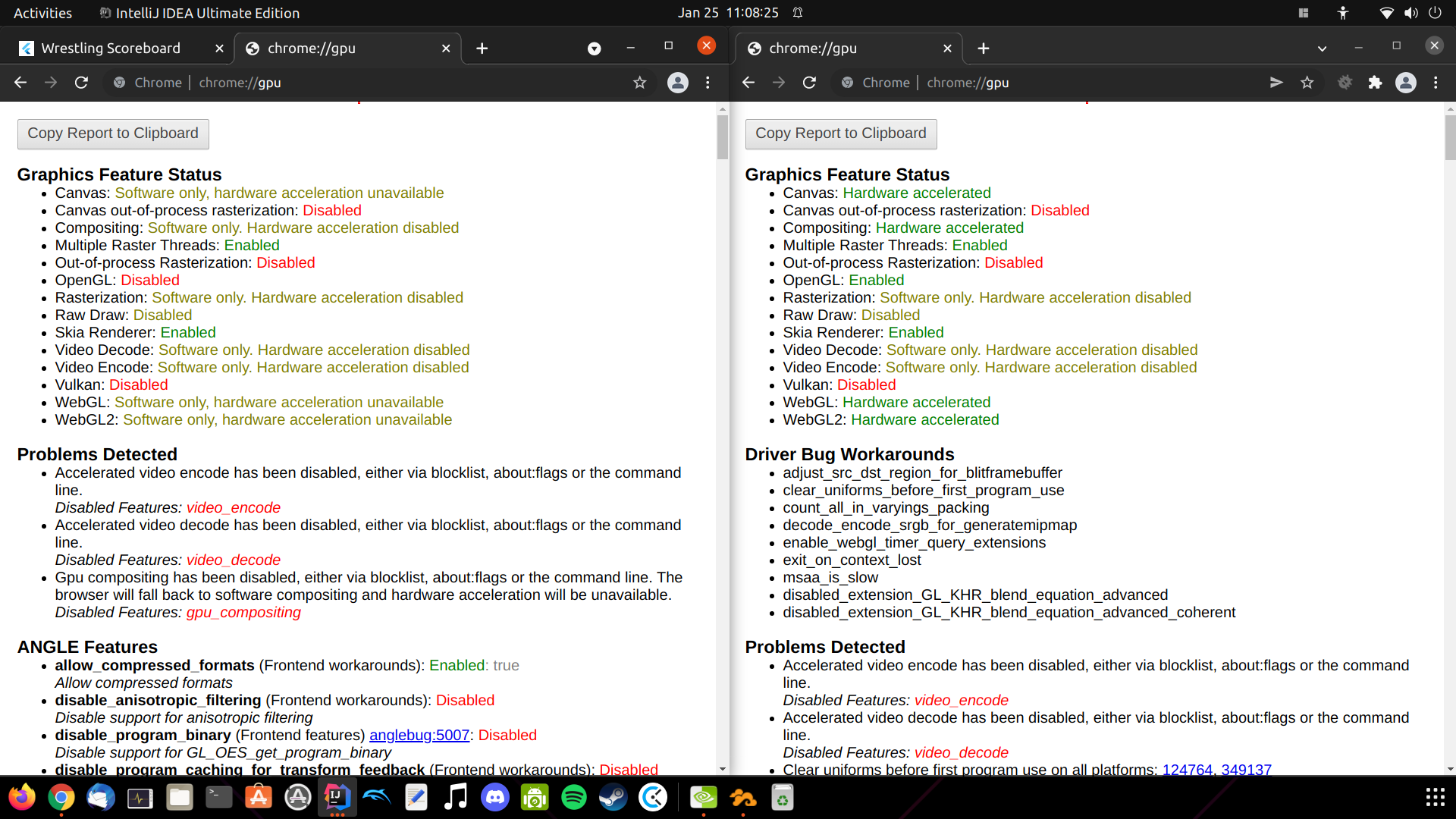The width and height of the screenshot is (1456, 819).
Task: Follow the anglebug:5007 link
Action: [x=419, y=736]
